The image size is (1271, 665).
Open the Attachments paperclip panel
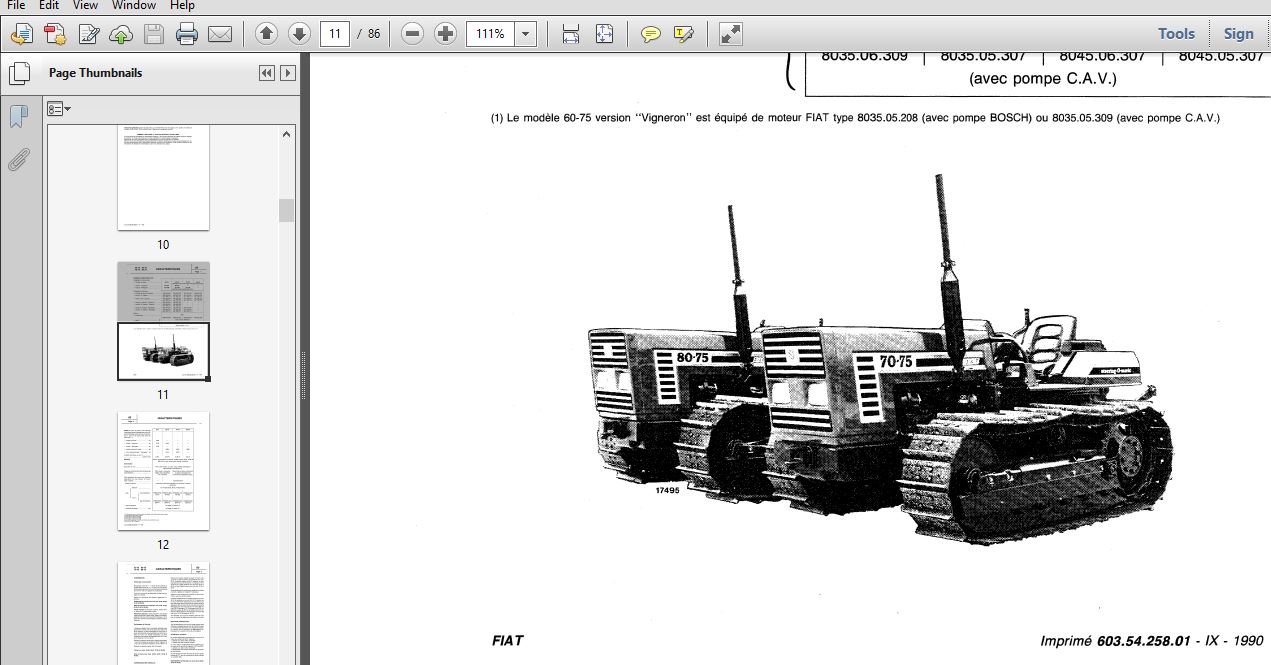pos(18,160)
